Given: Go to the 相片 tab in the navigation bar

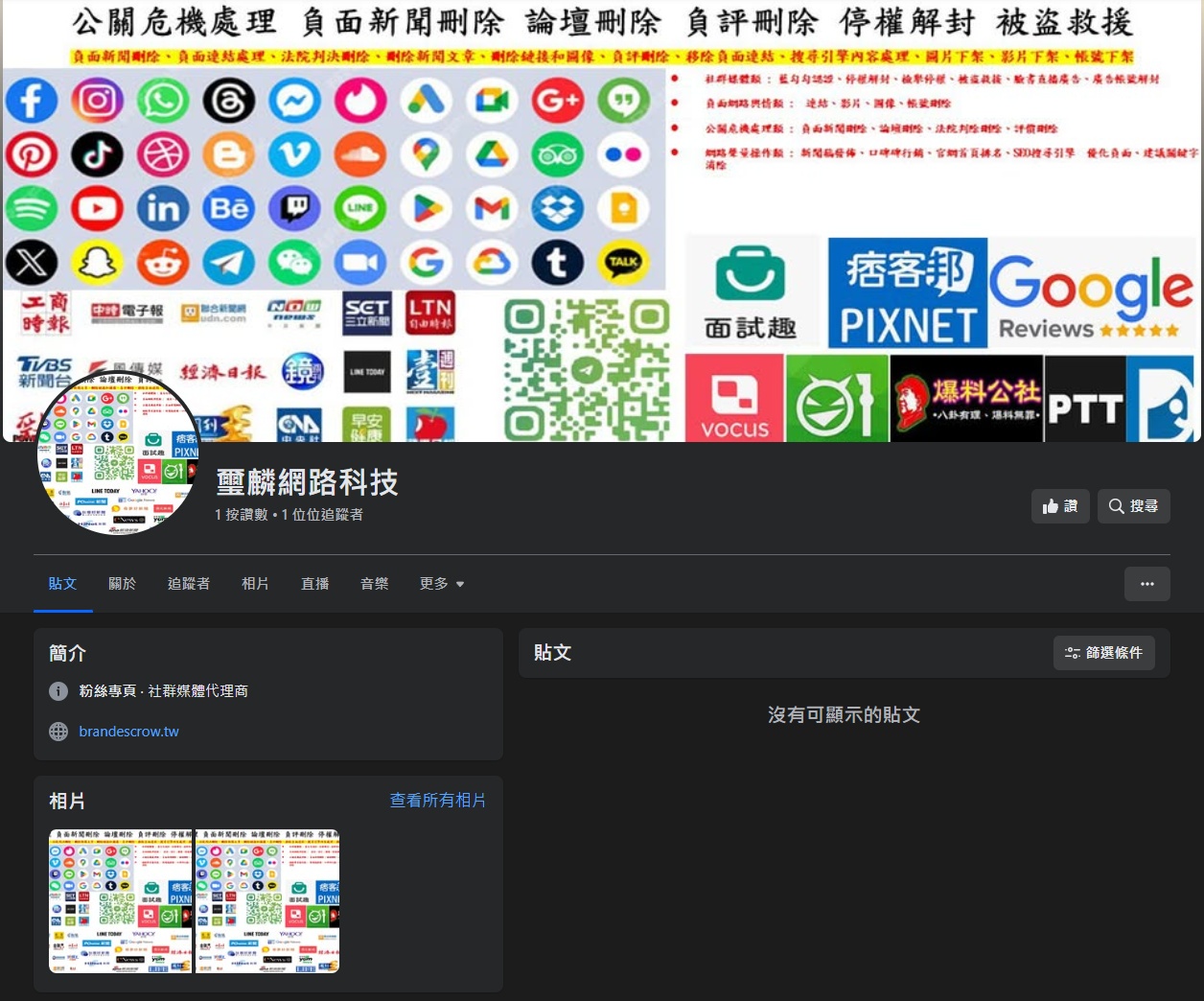Looking at the screenshot, I should (255, 583).
